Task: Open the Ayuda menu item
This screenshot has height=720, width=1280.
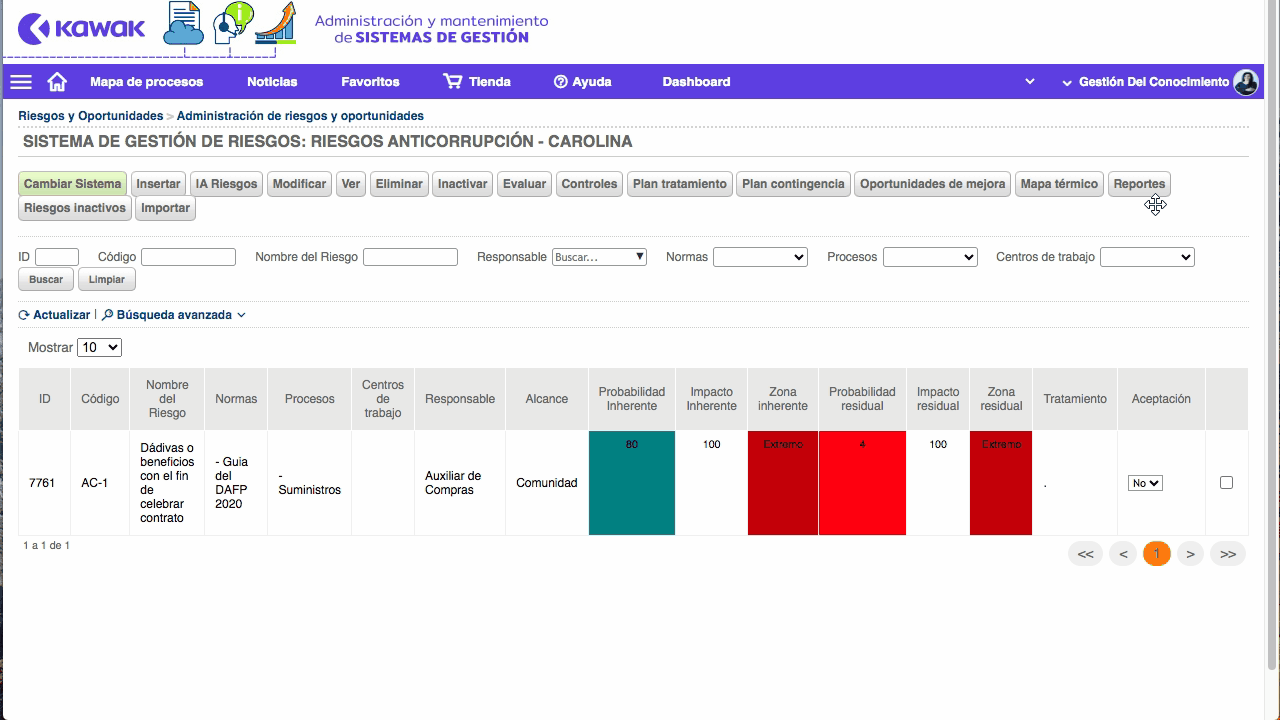Action: (x=592, y=82)
